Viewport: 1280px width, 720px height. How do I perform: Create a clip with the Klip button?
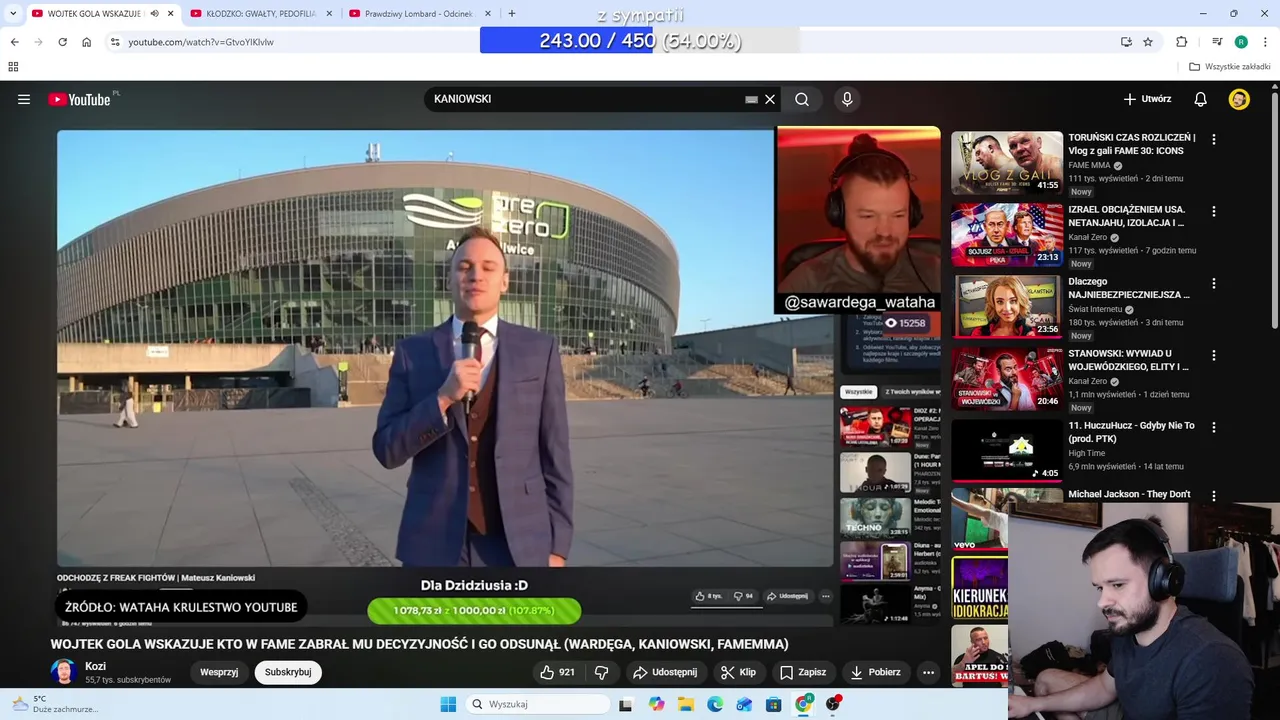739,672
